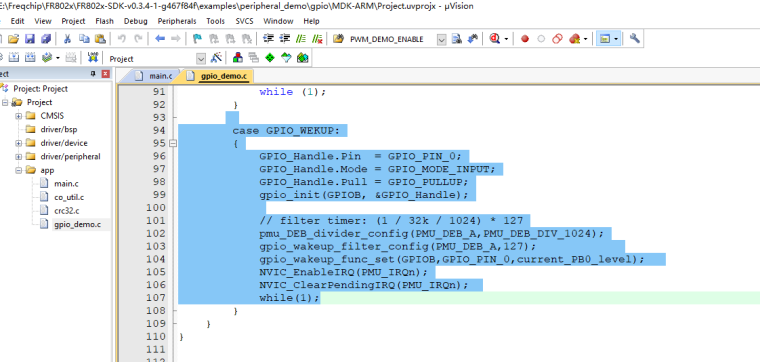
Task: Expand the CMSIS folder in tree
Action: click(18, 116)
